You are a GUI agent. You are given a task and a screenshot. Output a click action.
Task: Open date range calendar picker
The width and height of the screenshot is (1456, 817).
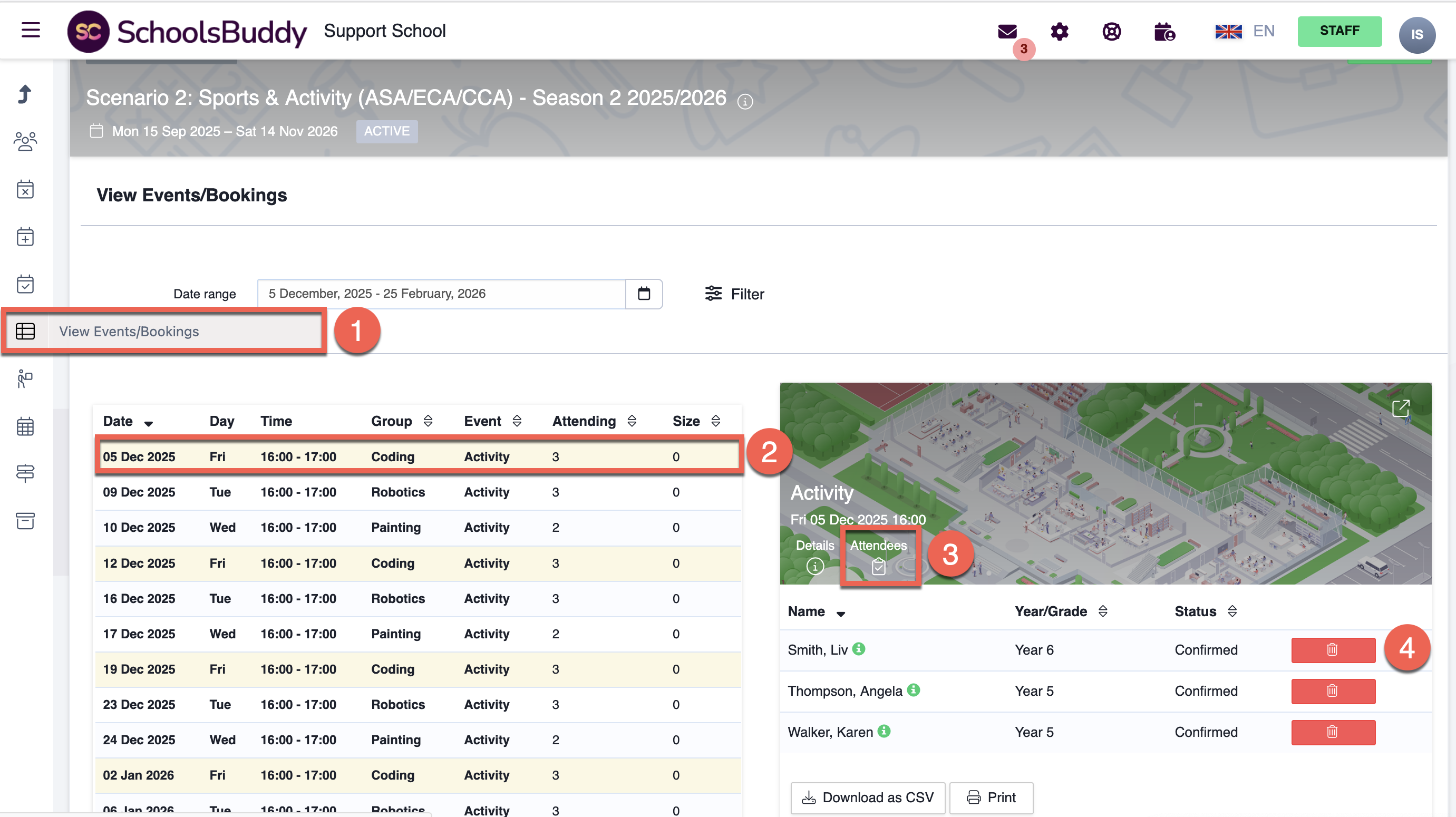(x=644, y=293)
